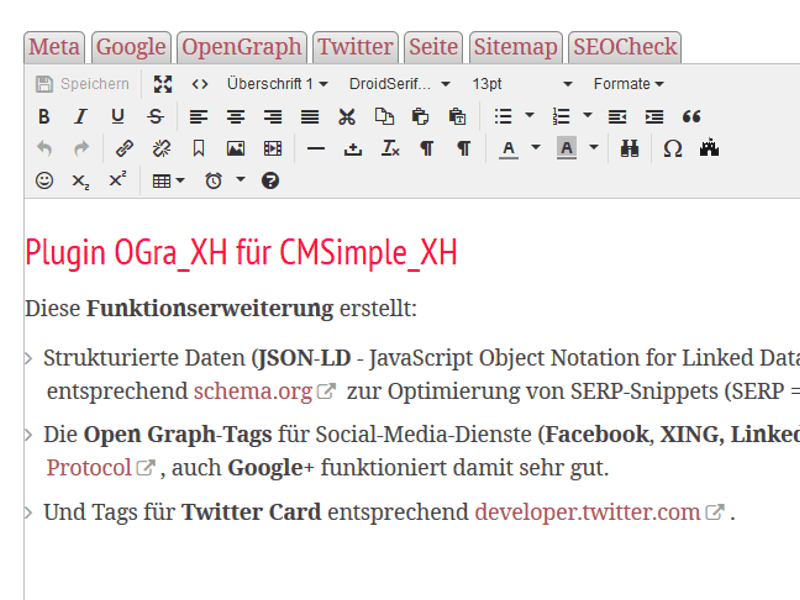Insert an emoticon smiley

coord(44,181)
